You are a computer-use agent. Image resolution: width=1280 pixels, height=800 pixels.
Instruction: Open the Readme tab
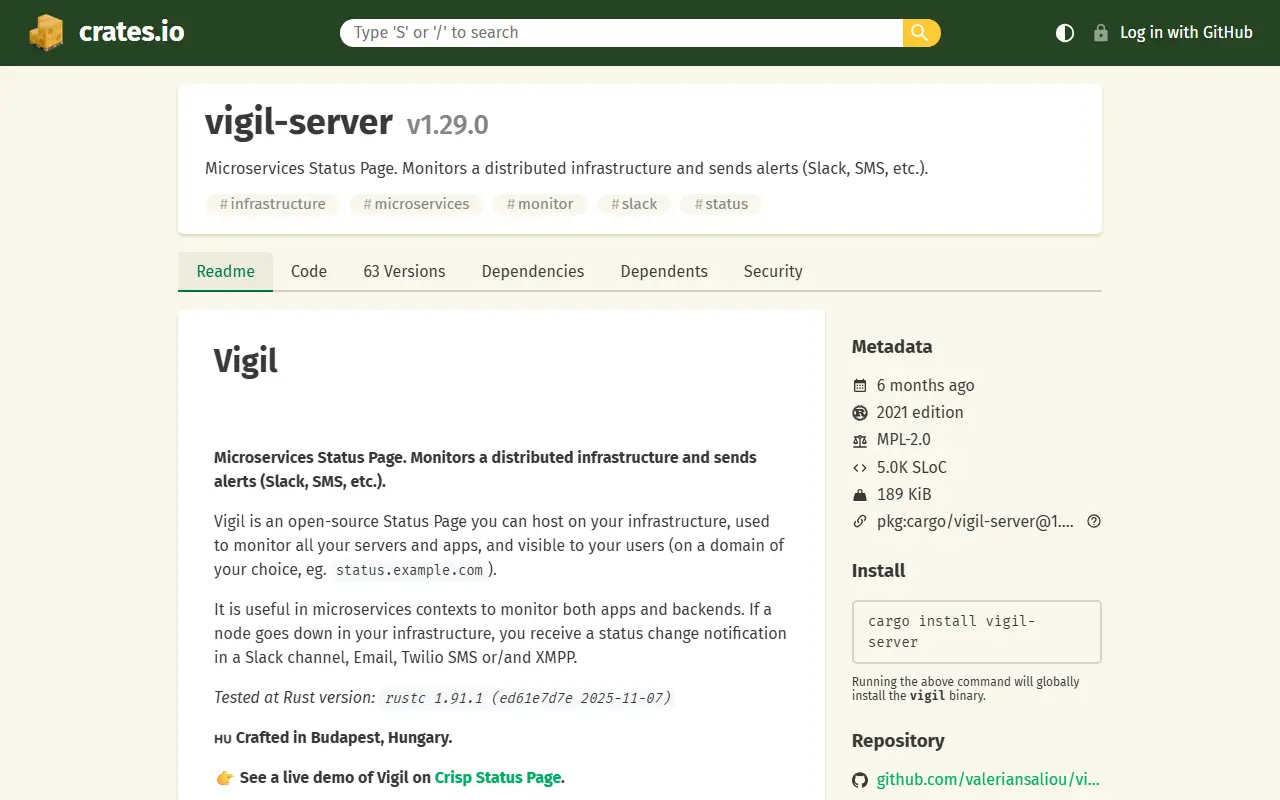click(x=226, y=271)
